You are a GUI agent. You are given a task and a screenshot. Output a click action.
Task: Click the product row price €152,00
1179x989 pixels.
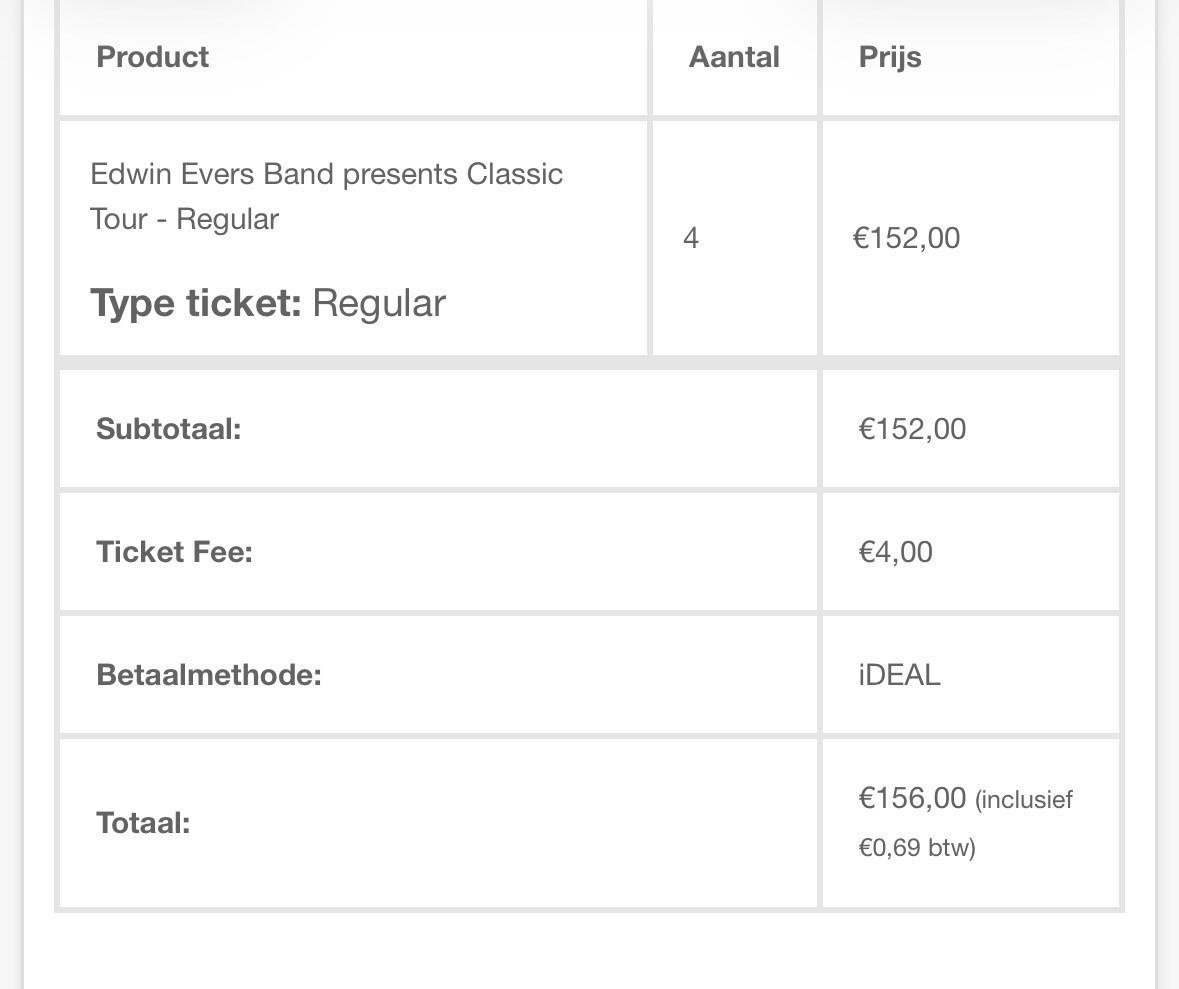906,238
